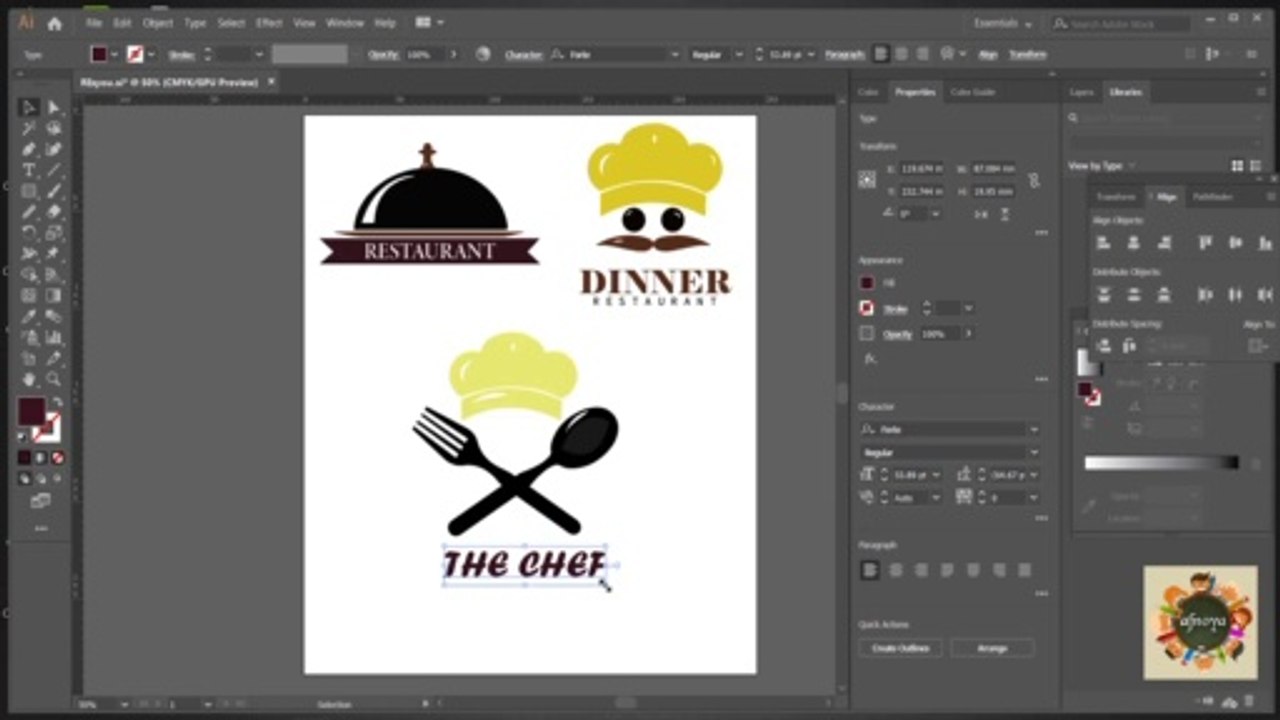Select the Selection tool in the toolbar
1280x720 pixels.
point(29,107)
